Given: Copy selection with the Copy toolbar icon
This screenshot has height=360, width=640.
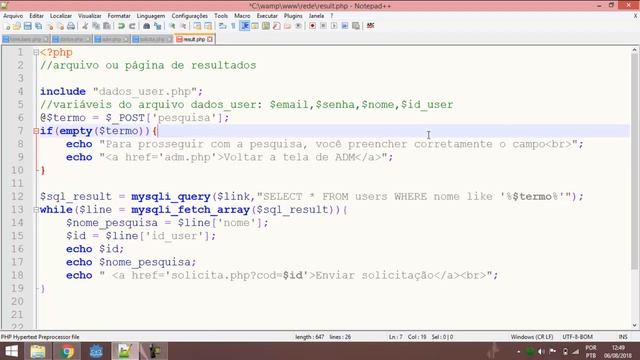Looking at the screenshot, I should pyautogui.click(x=96, y=26).
